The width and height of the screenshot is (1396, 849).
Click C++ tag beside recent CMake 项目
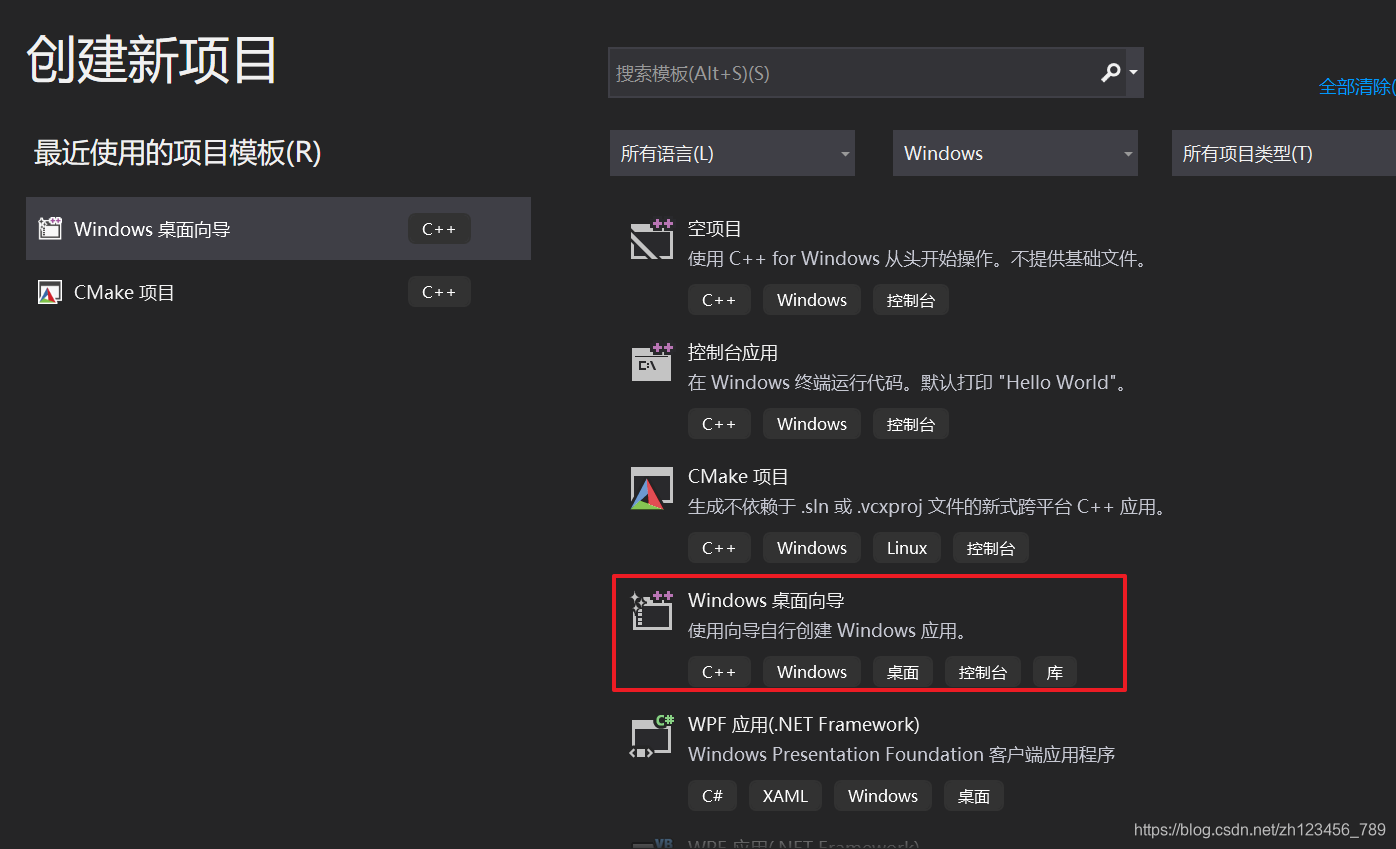tap(439, 292)
